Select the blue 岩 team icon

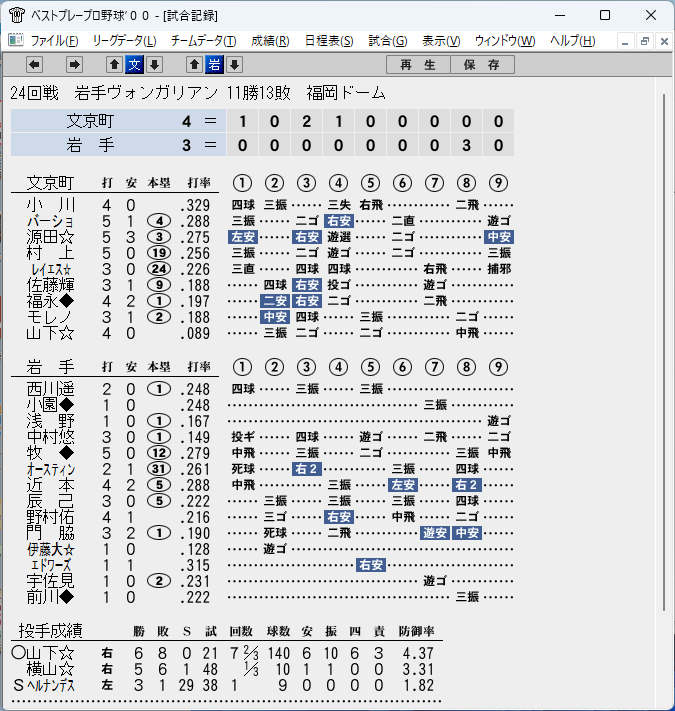coord(214,65)
